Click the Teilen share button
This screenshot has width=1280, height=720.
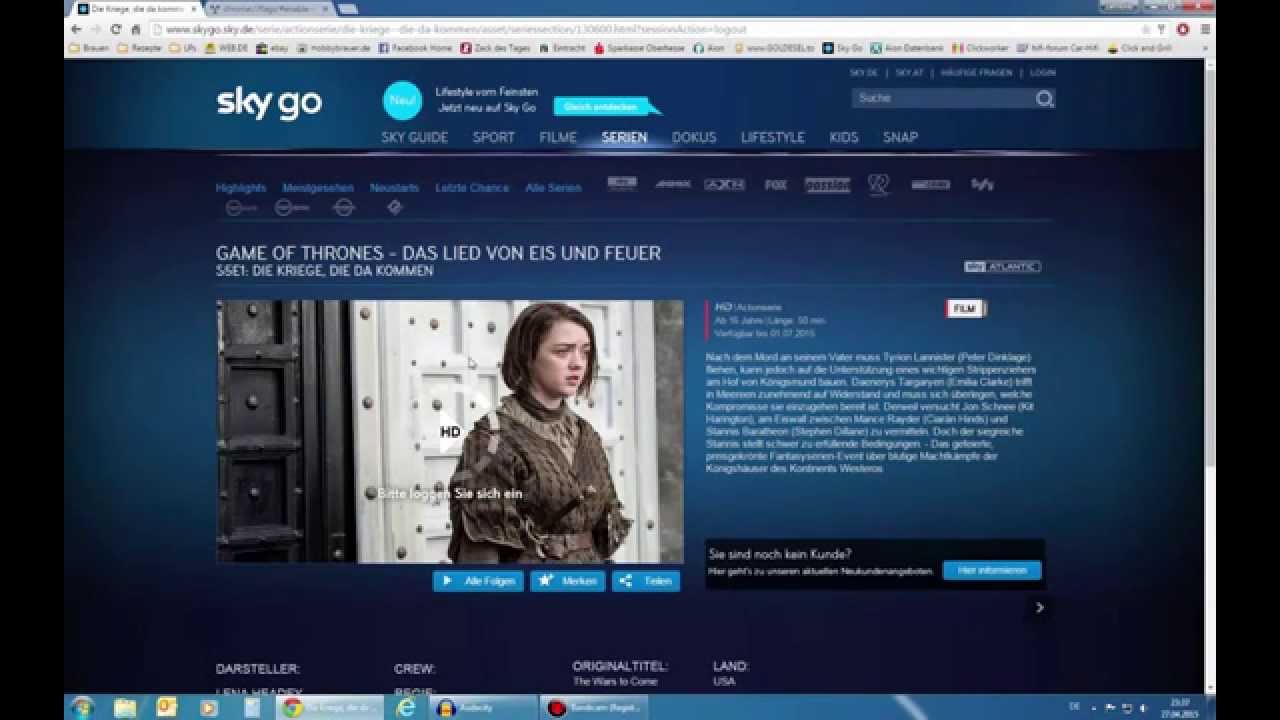pyautogui.click(x=646, y=581)
